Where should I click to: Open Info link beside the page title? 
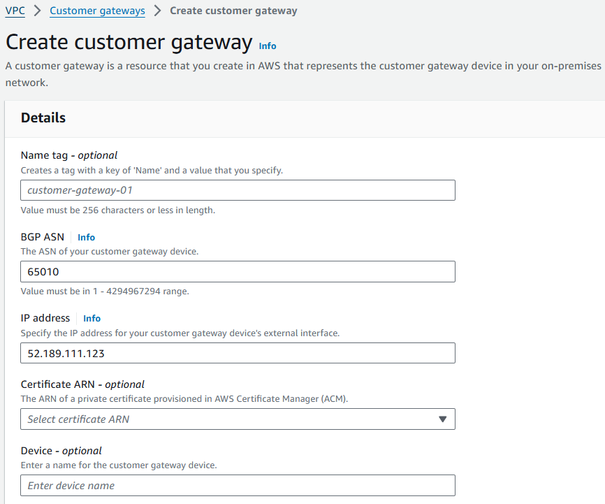pyautogui.click(x=267, y=46)
